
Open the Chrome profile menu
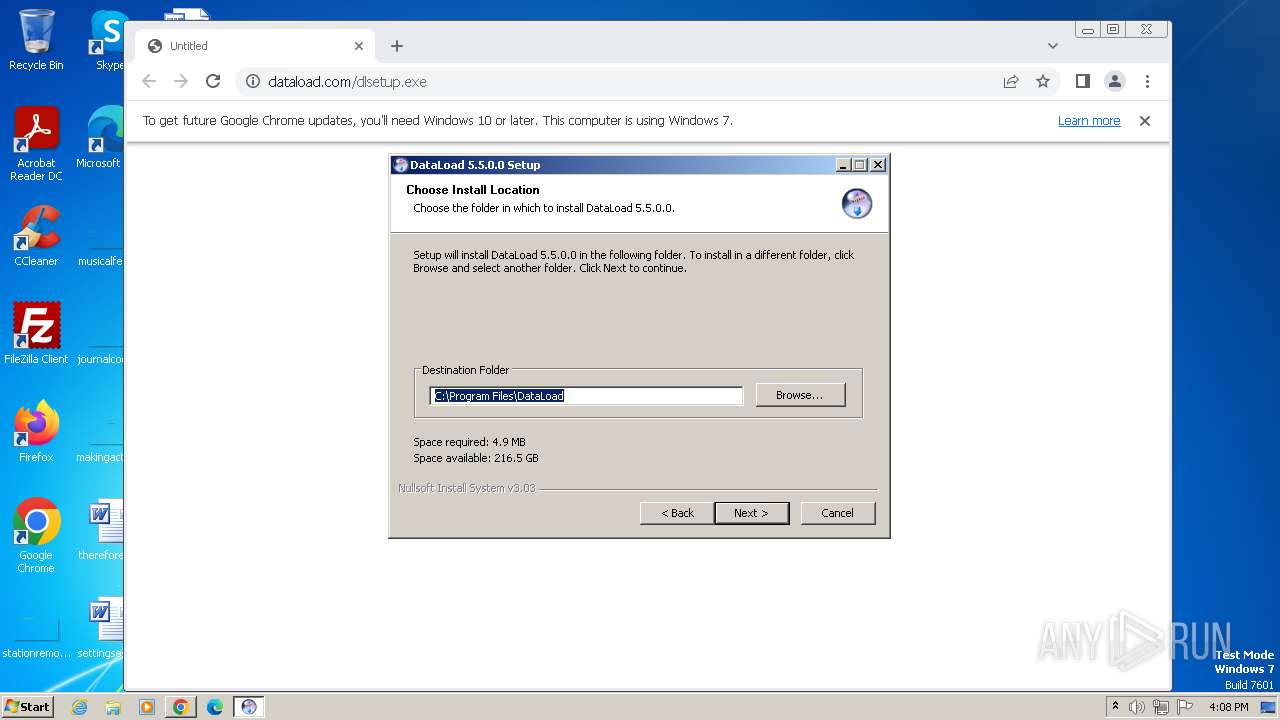[x=1115, y=81]
